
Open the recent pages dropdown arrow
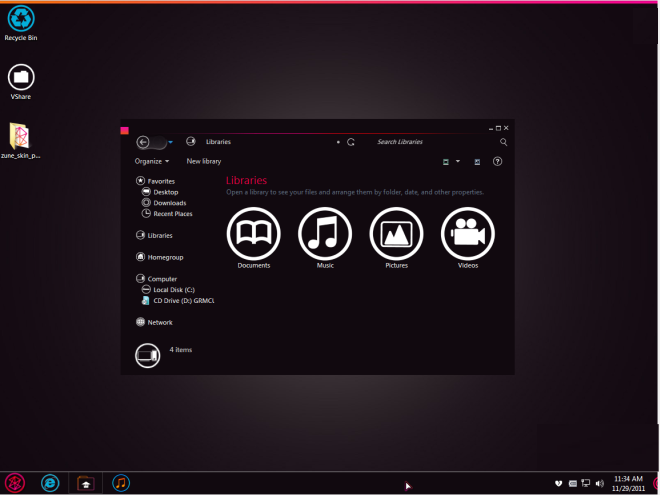(x=170, y=142)
